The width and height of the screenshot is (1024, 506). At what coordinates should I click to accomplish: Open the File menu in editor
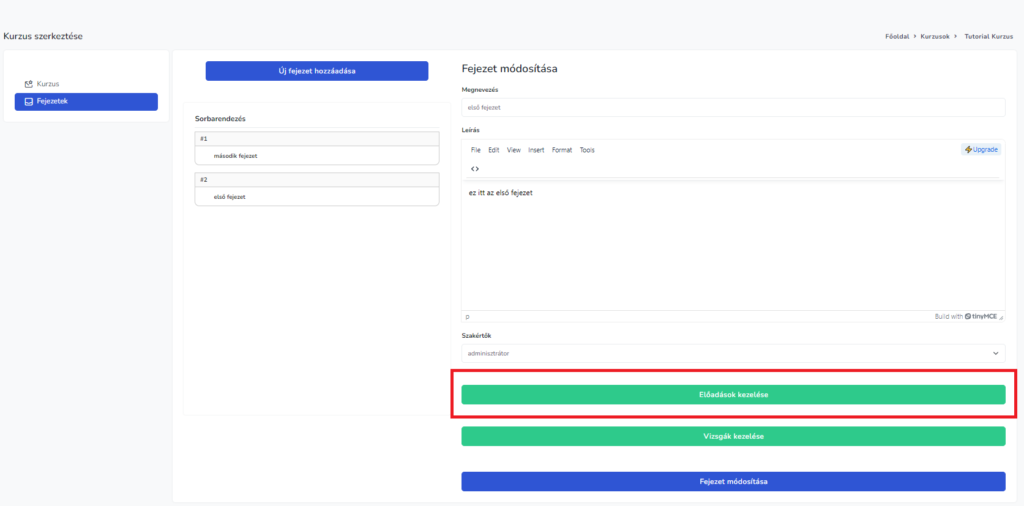tap(475, 150)
